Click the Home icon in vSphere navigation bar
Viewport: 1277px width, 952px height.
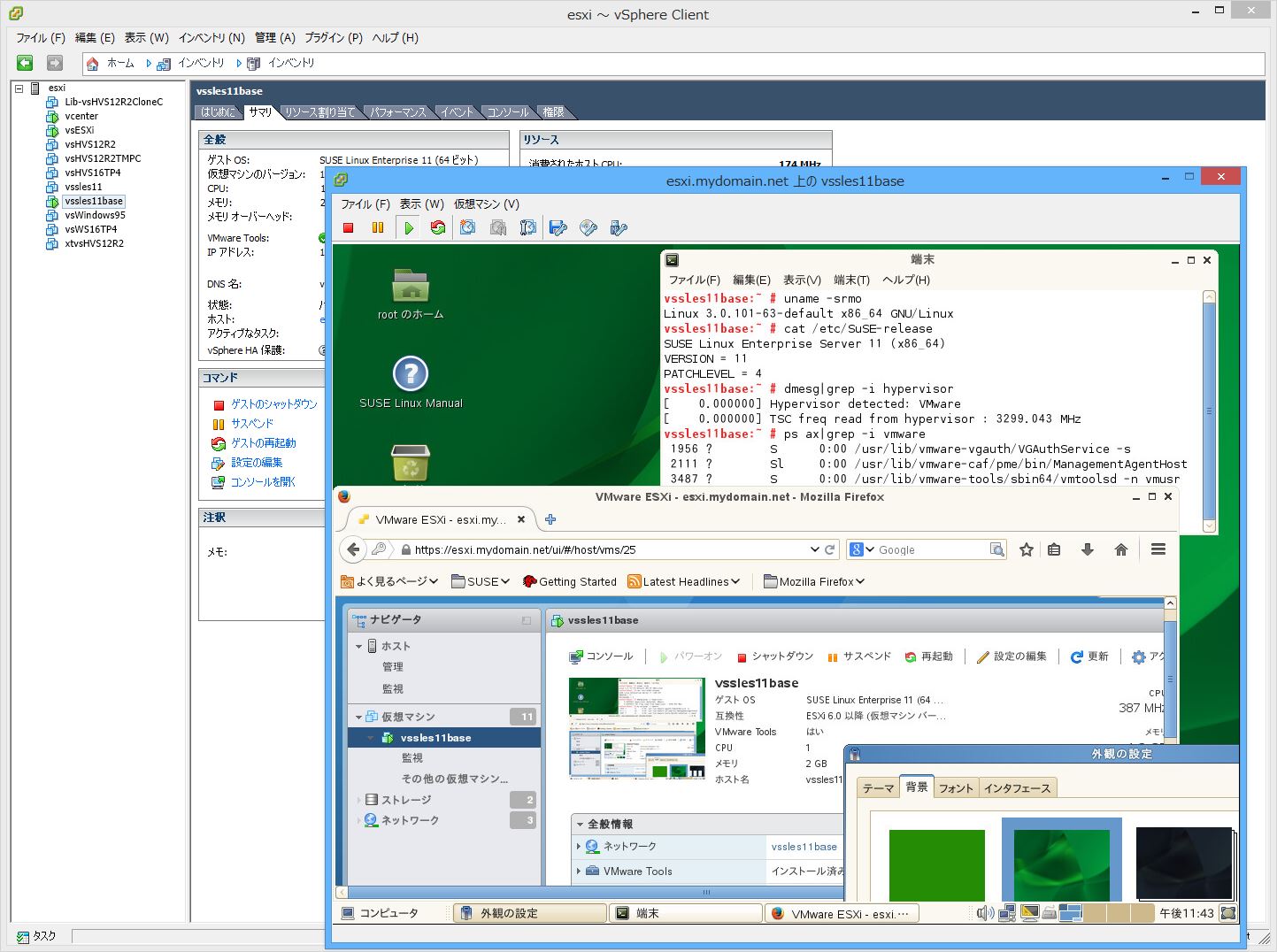pos(93,64)
